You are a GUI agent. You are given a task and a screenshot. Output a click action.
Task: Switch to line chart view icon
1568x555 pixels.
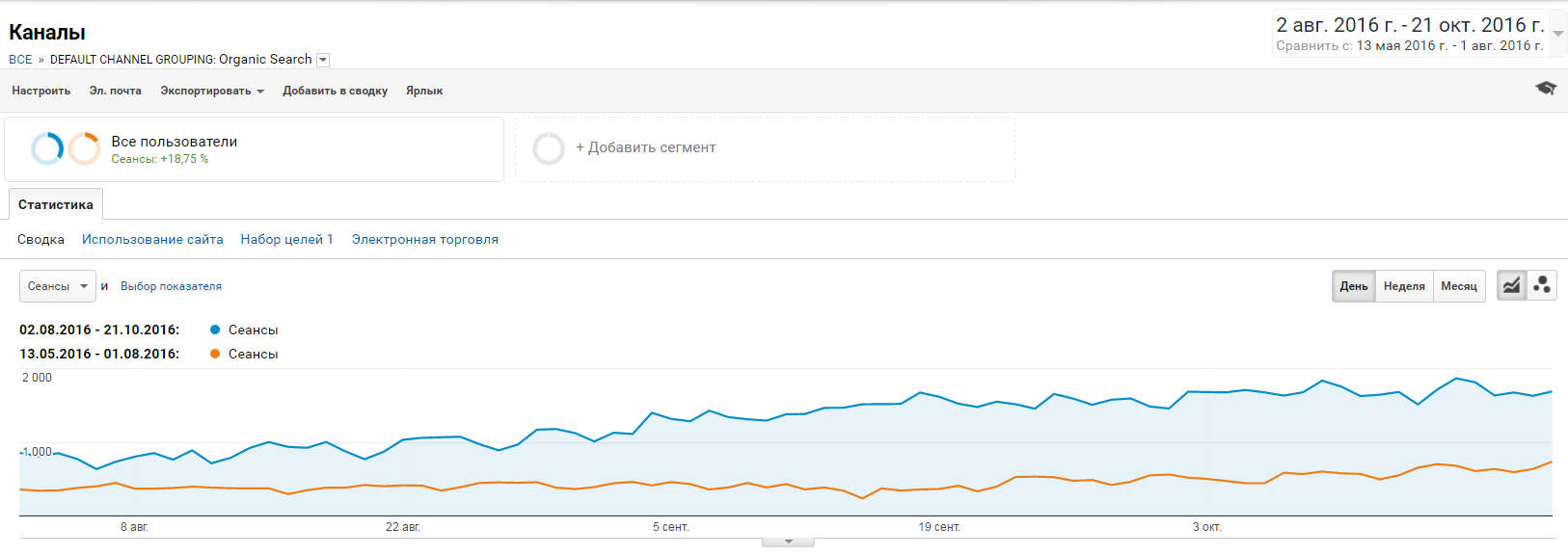coord(1511,286)
